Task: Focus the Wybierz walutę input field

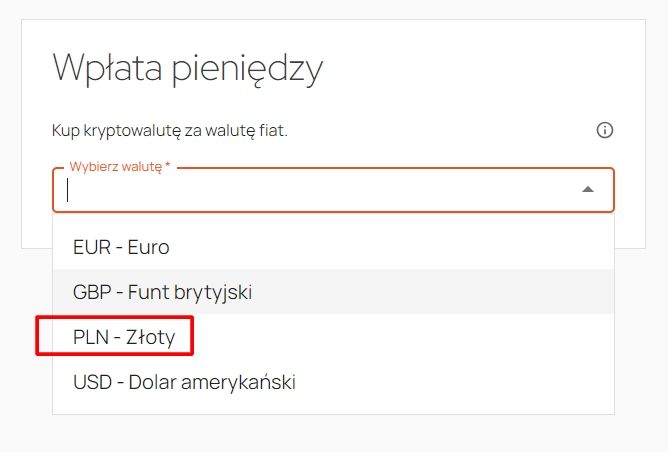Action: [x=333, y=190]
